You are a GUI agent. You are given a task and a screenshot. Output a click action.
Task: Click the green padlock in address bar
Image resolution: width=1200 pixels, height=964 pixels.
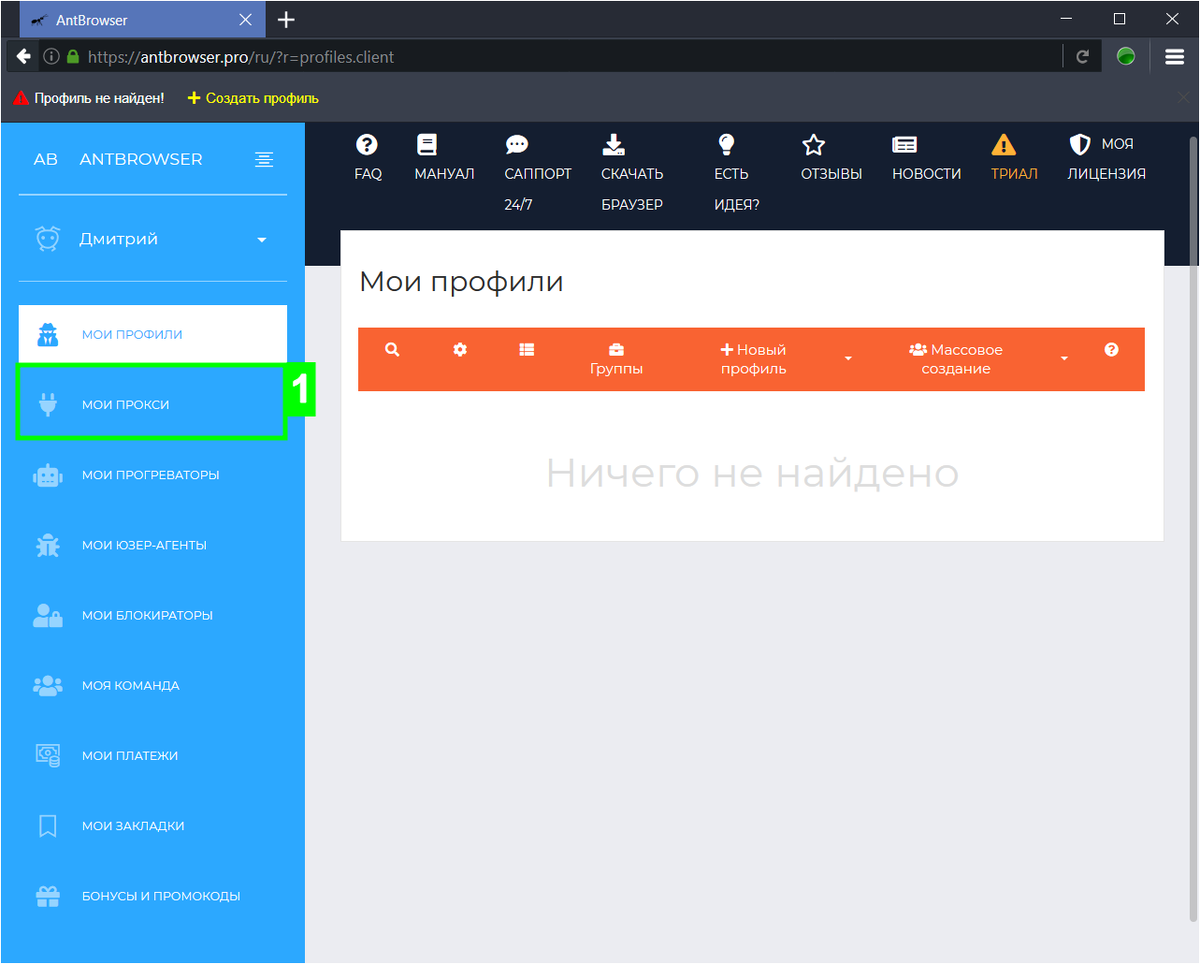(x=72, y=57)
